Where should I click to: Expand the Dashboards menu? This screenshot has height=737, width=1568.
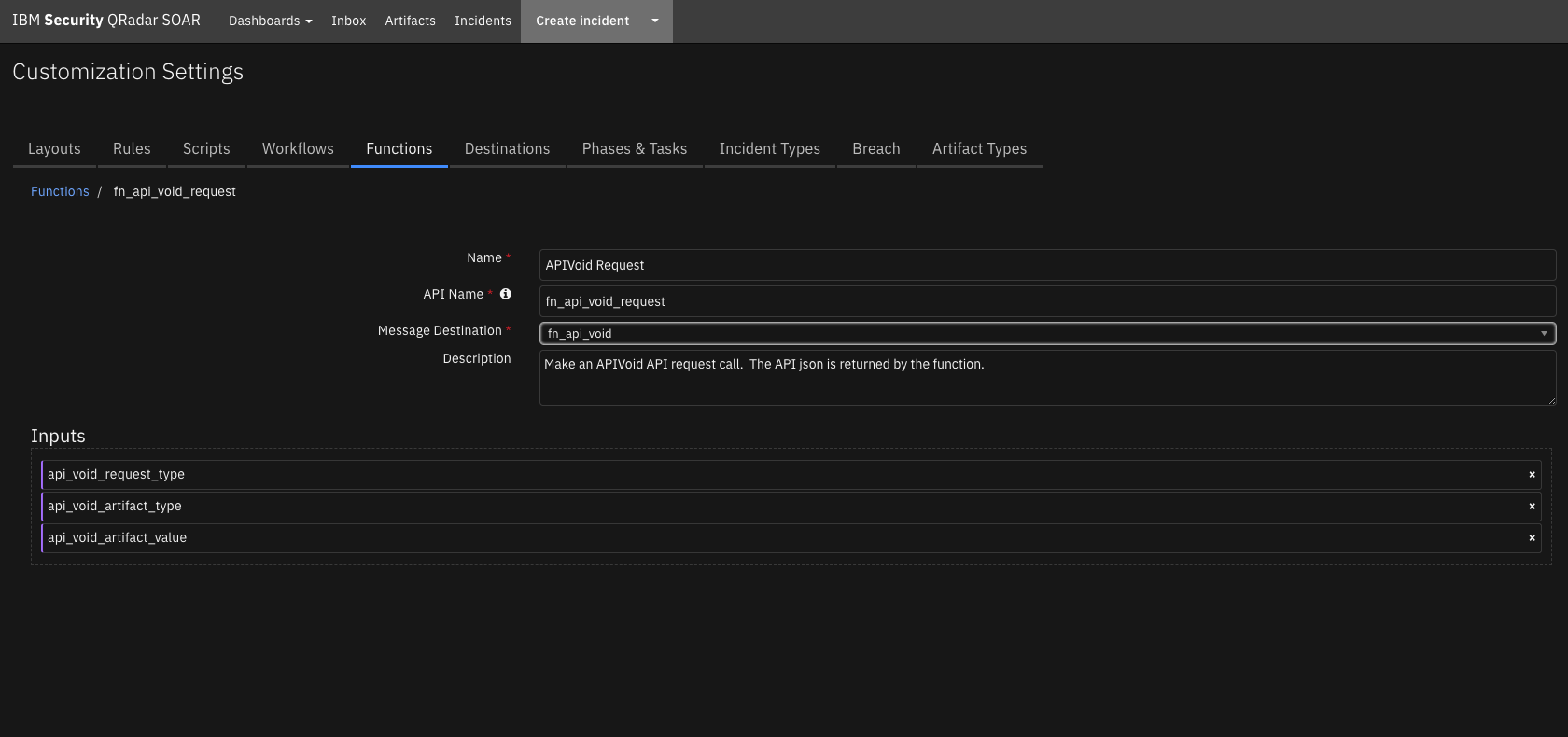coord(271,21)
